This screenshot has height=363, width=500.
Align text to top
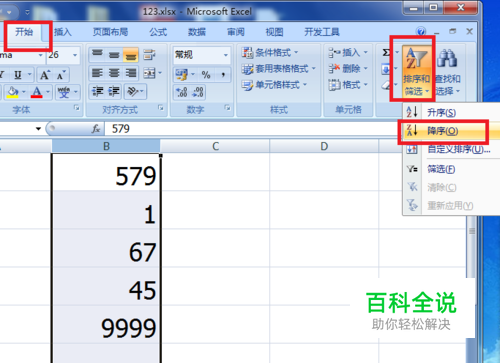[97, 55]
